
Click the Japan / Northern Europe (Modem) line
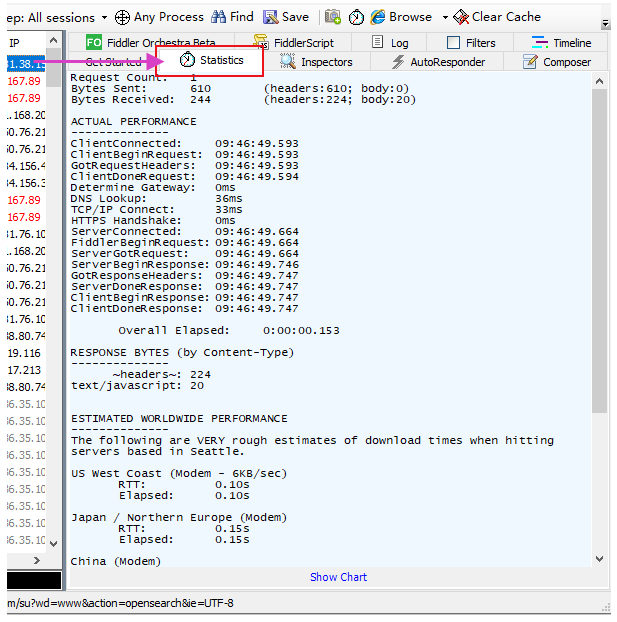click(x=179, y=518)
